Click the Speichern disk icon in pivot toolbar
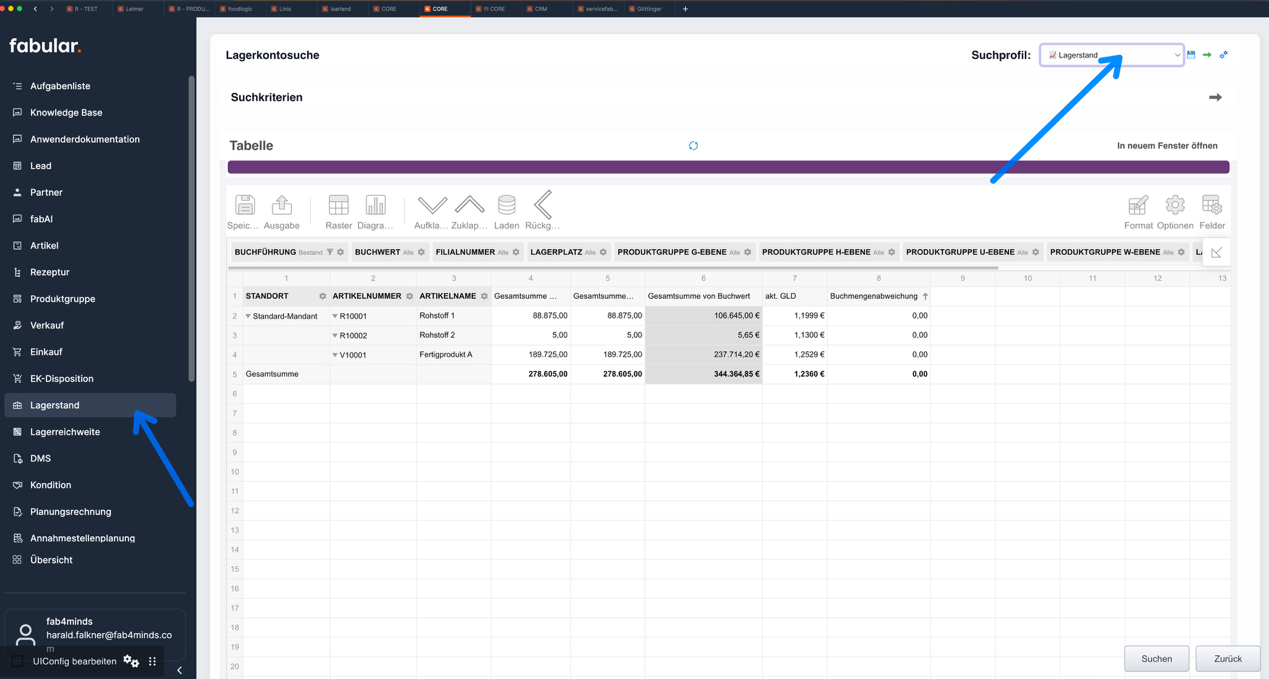This screenshot has height=679, width=1269. click(x=245, y=206)
